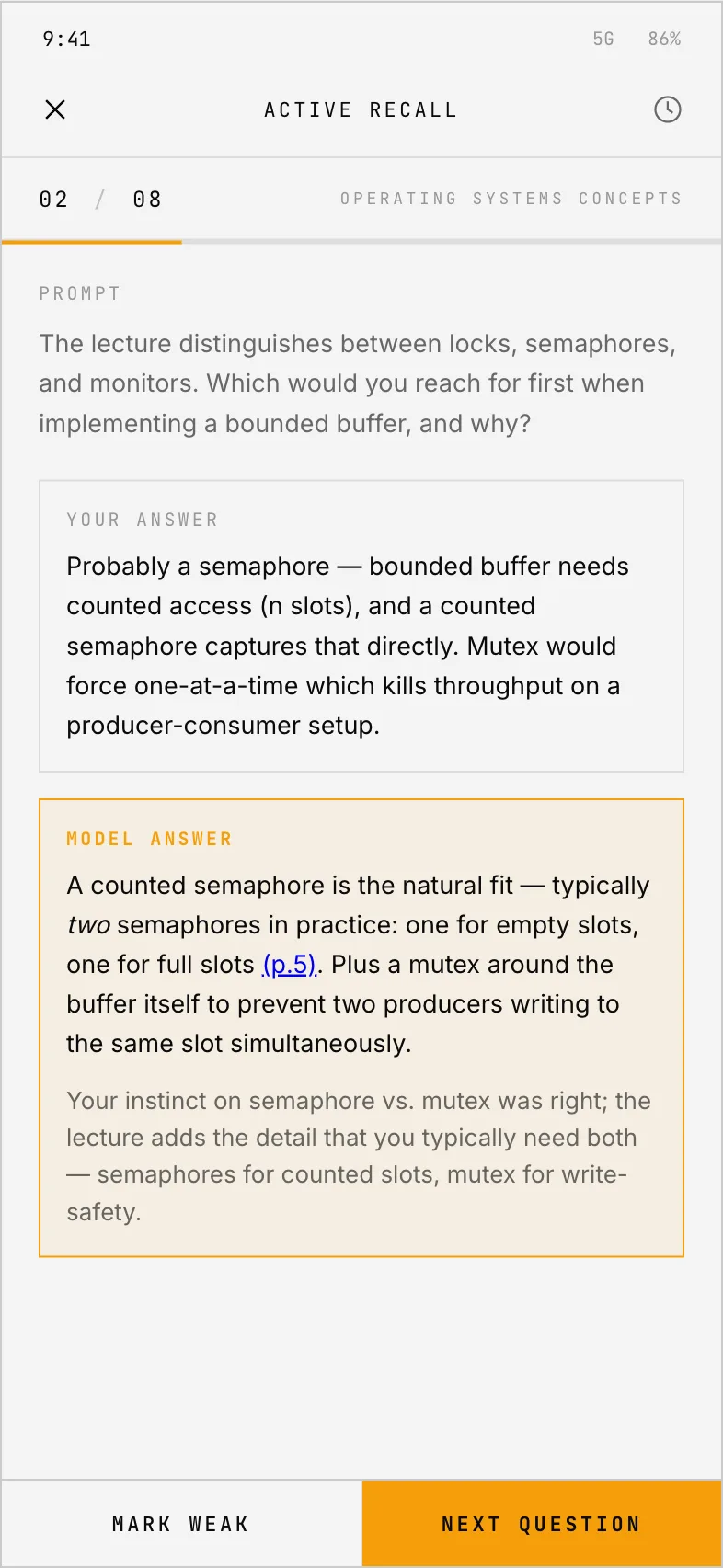
Task: Close the Active Recall session
Action: point(55,109)
